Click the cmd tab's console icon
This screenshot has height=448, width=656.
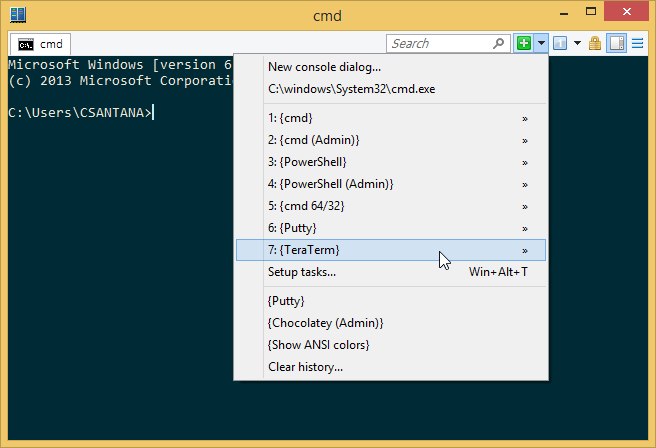click(x=26, y=44)
